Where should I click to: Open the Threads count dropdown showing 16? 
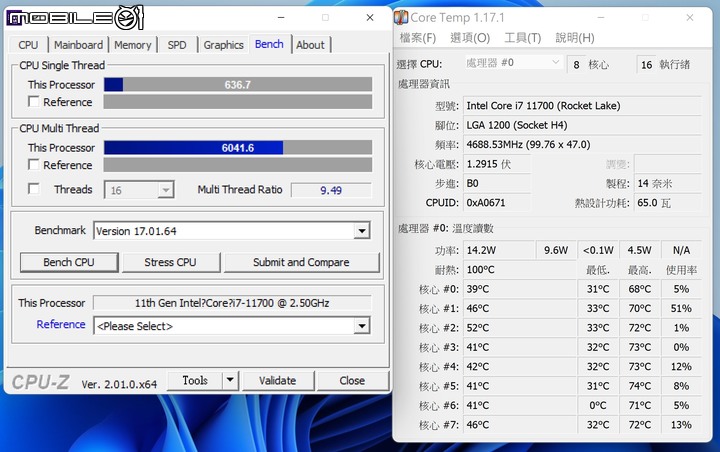pos(139,190)
